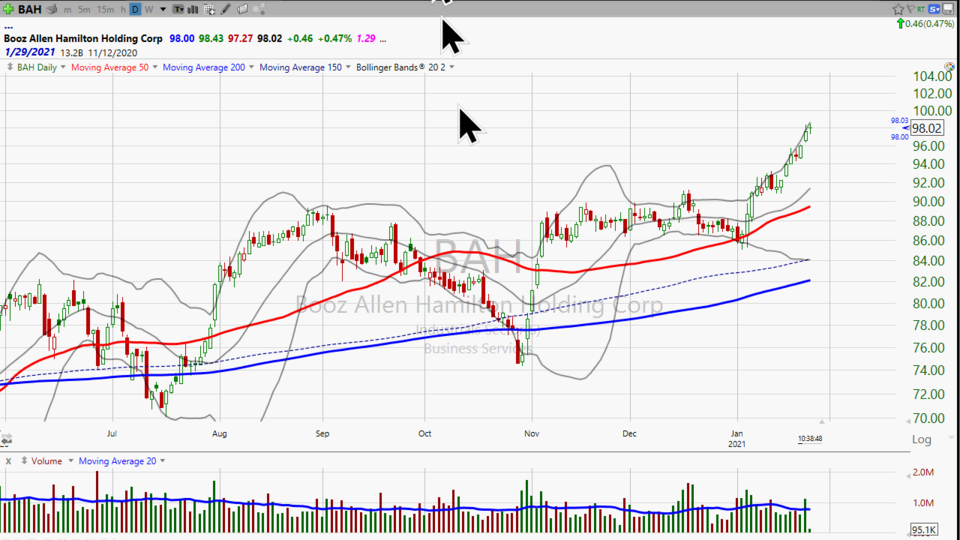960x540 pixels.
Task: Toggle the RT real-time indicator
Action: (921, 9)
